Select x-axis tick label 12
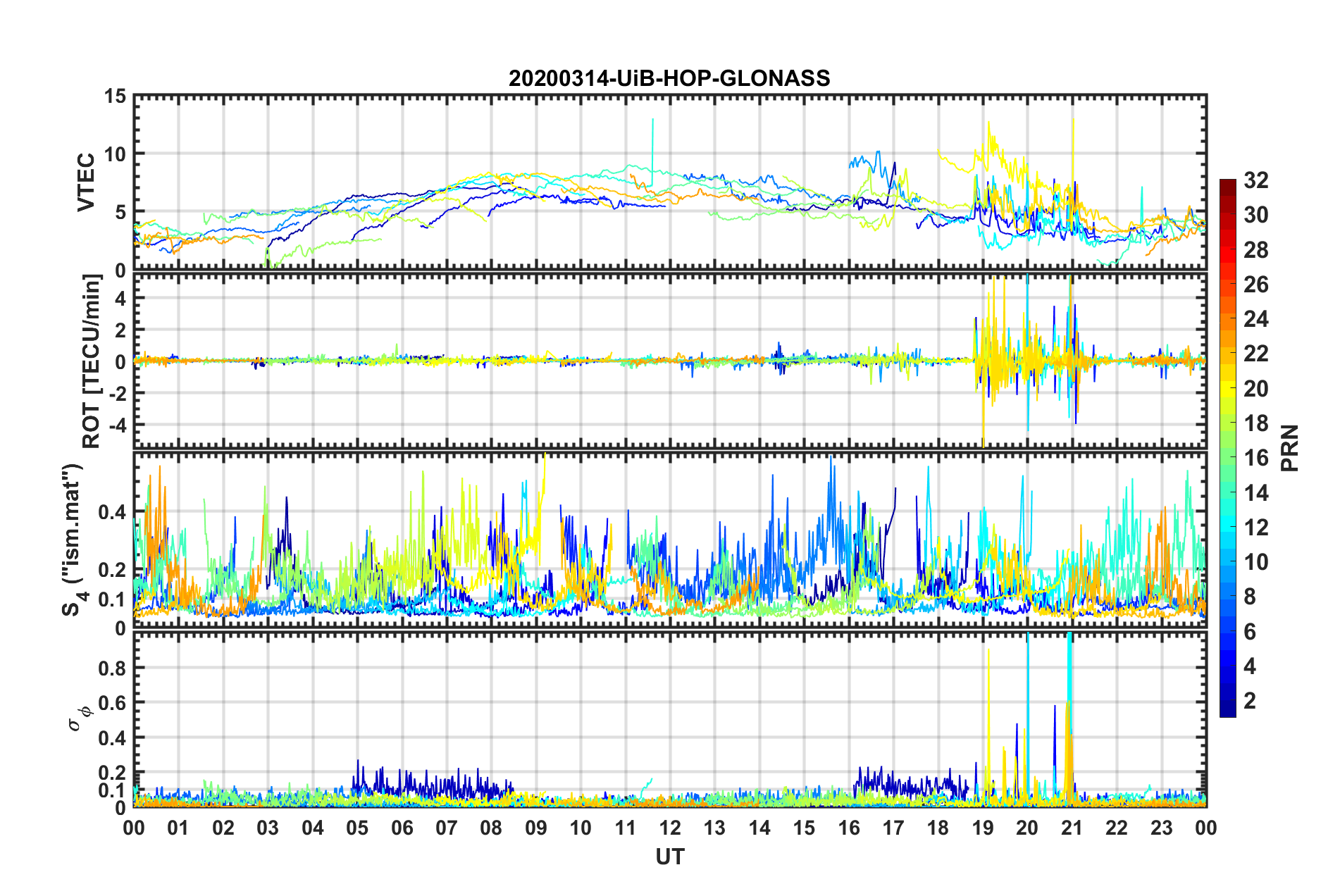1340x896 pixels. pos(670,828)
